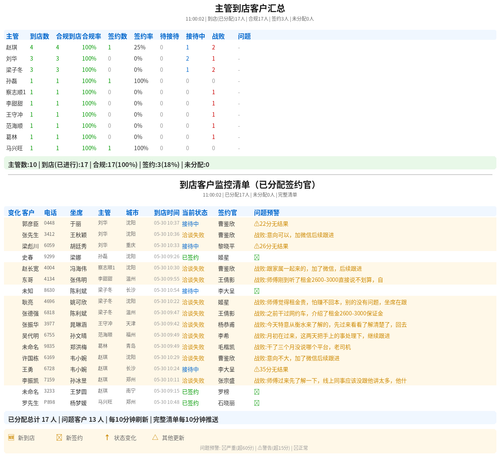Click the 洽谈失败 status in phone 3412 row

193,235
